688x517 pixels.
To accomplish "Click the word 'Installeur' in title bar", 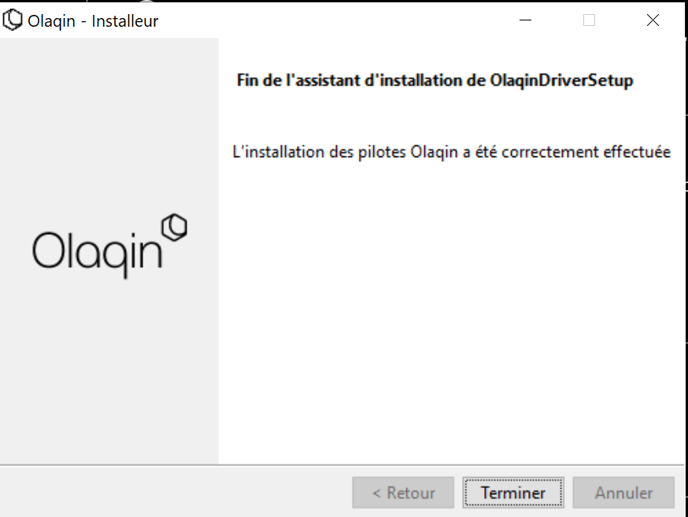I will [x=125, y=21].
